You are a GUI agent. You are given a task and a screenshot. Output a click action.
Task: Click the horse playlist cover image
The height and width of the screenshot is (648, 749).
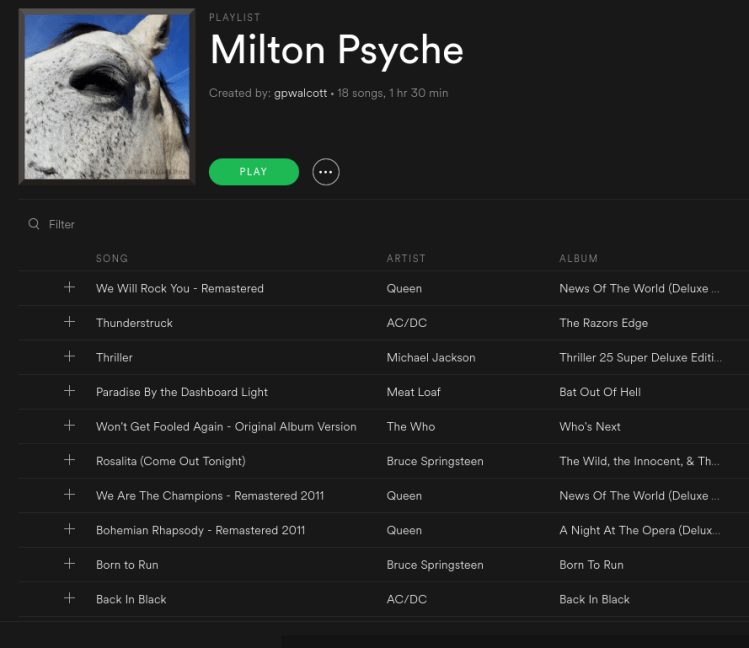tap(107, 97)
